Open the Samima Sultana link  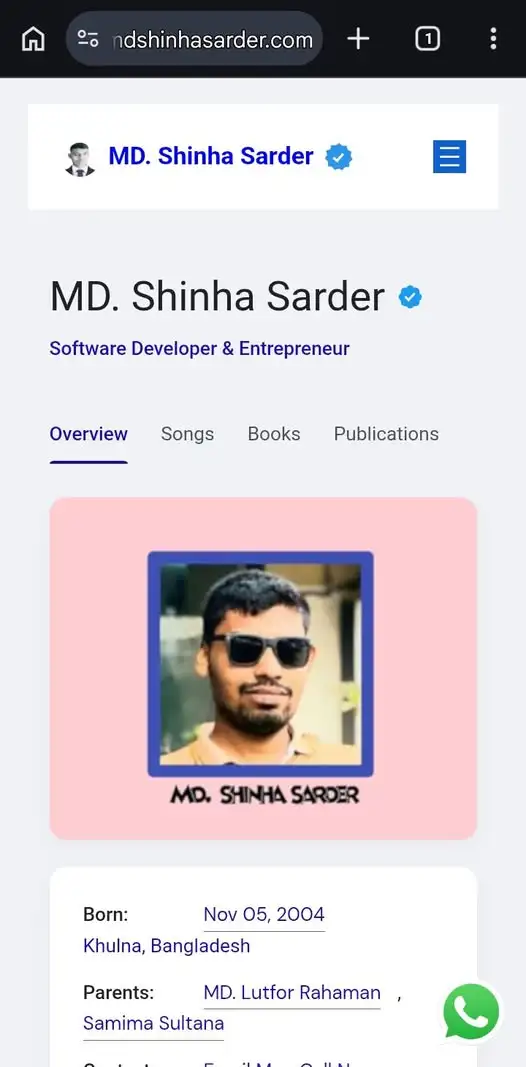(153, 1023)
